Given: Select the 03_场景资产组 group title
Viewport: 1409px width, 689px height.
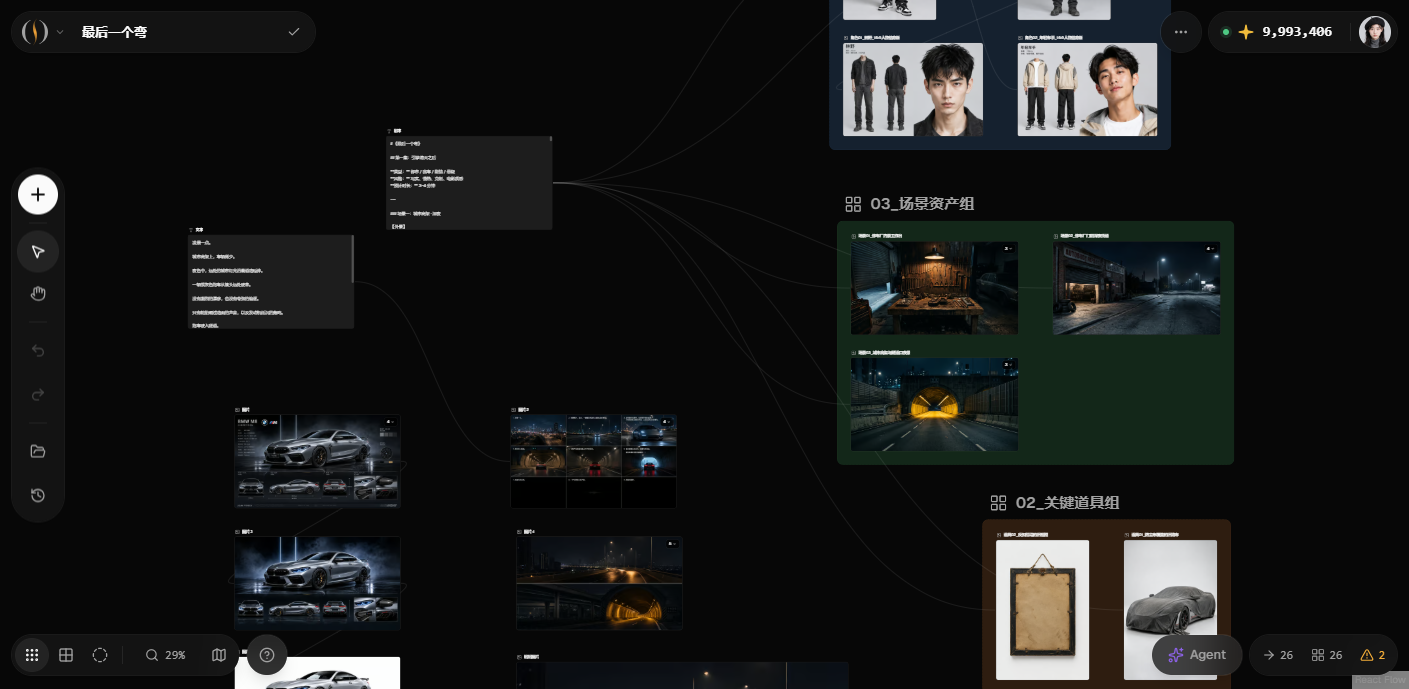Looking at the screenshot, I should 922,204.
